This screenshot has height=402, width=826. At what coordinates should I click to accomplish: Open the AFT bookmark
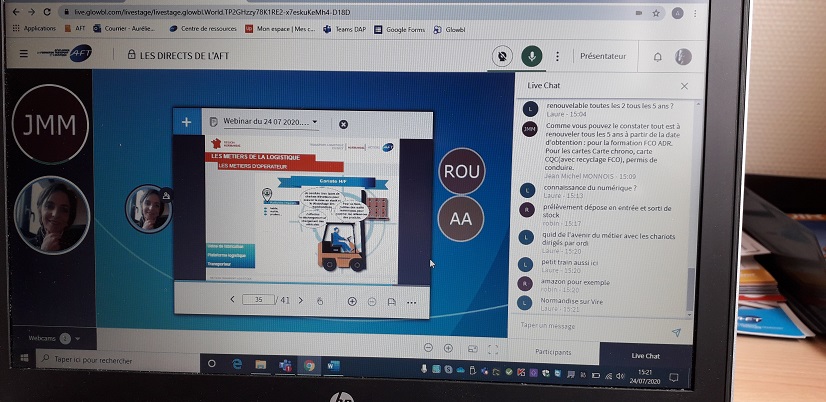[74, 28]
